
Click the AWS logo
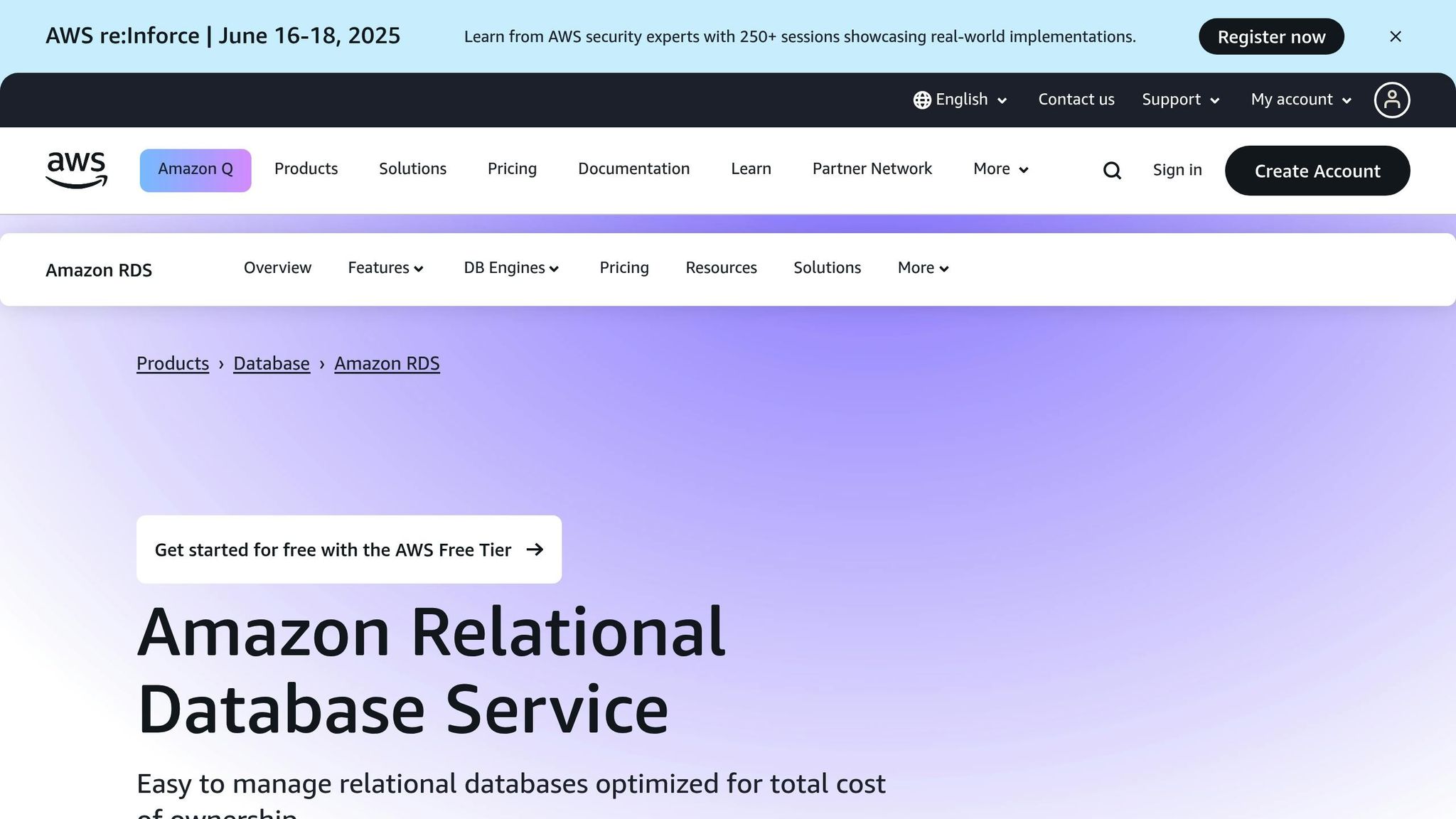point(76,170)
